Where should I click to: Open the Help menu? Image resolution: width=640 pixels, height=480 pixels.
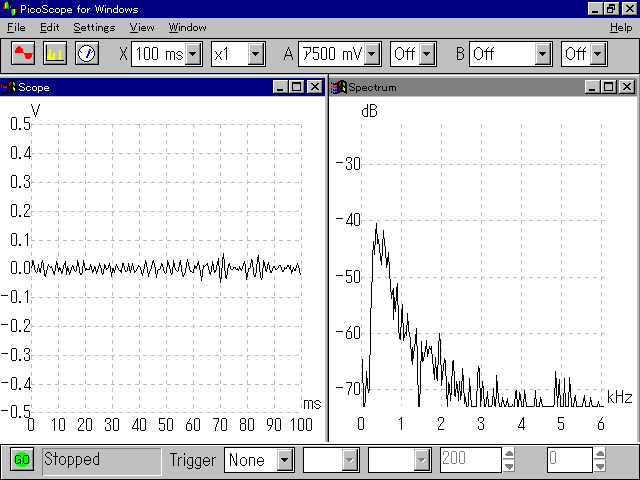pyautogui.click(x=620, y=27)
